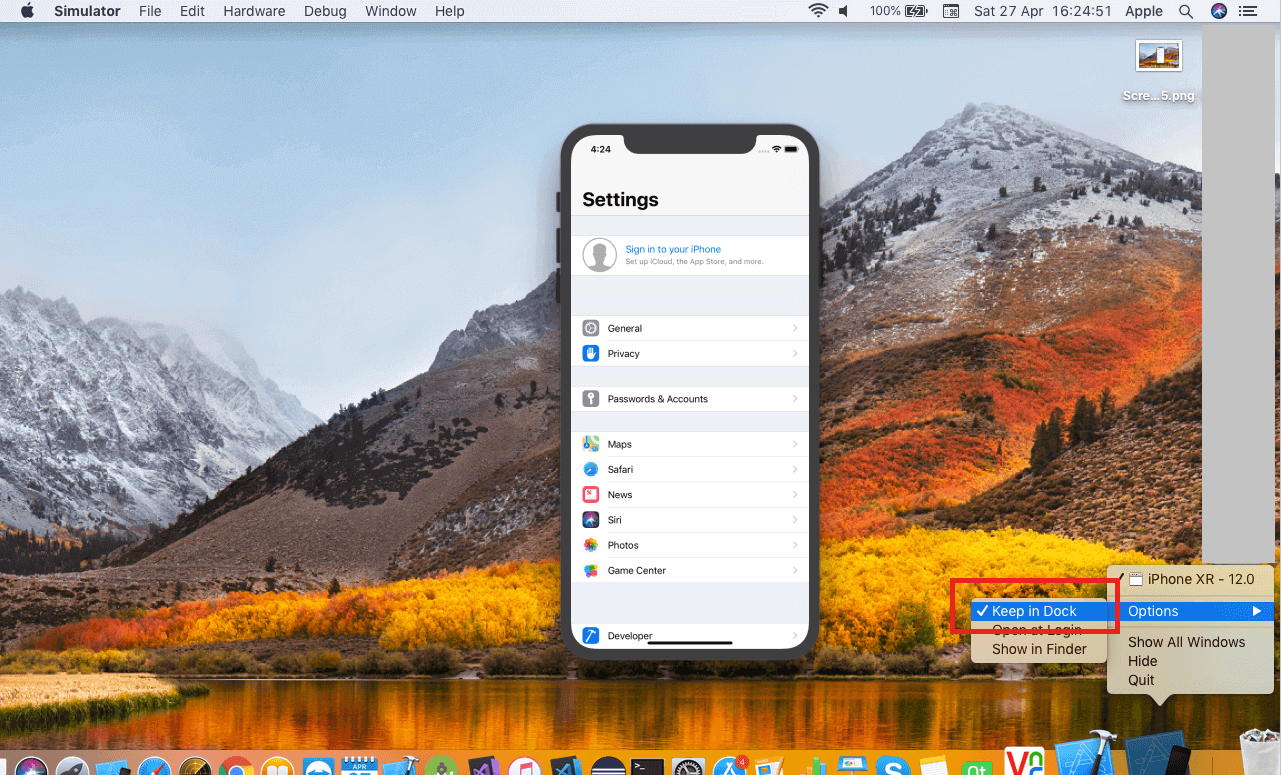The width and height of the screenshot is (1281, 775).
Task: Tap the Maps icon in Settings list
Action: pyautogui.click(x=591, y=444)
